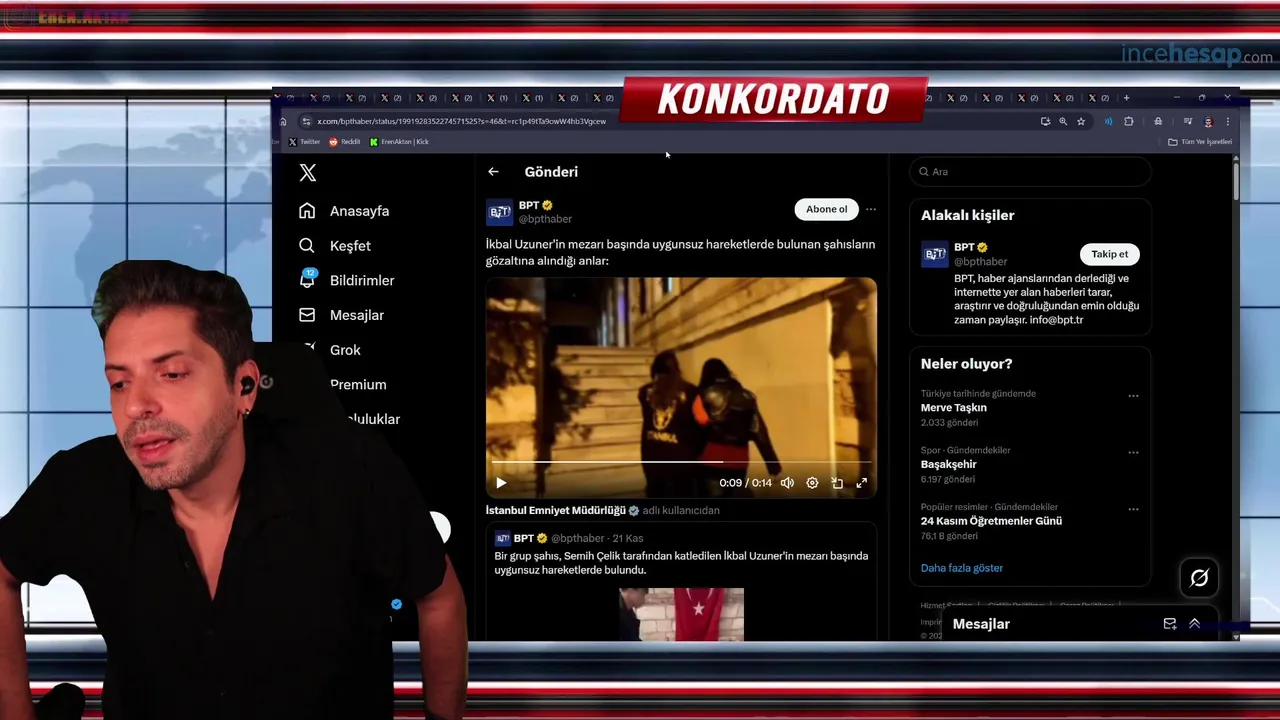
Task: Click the Ara search field
Action: (x=1030, y=172)
